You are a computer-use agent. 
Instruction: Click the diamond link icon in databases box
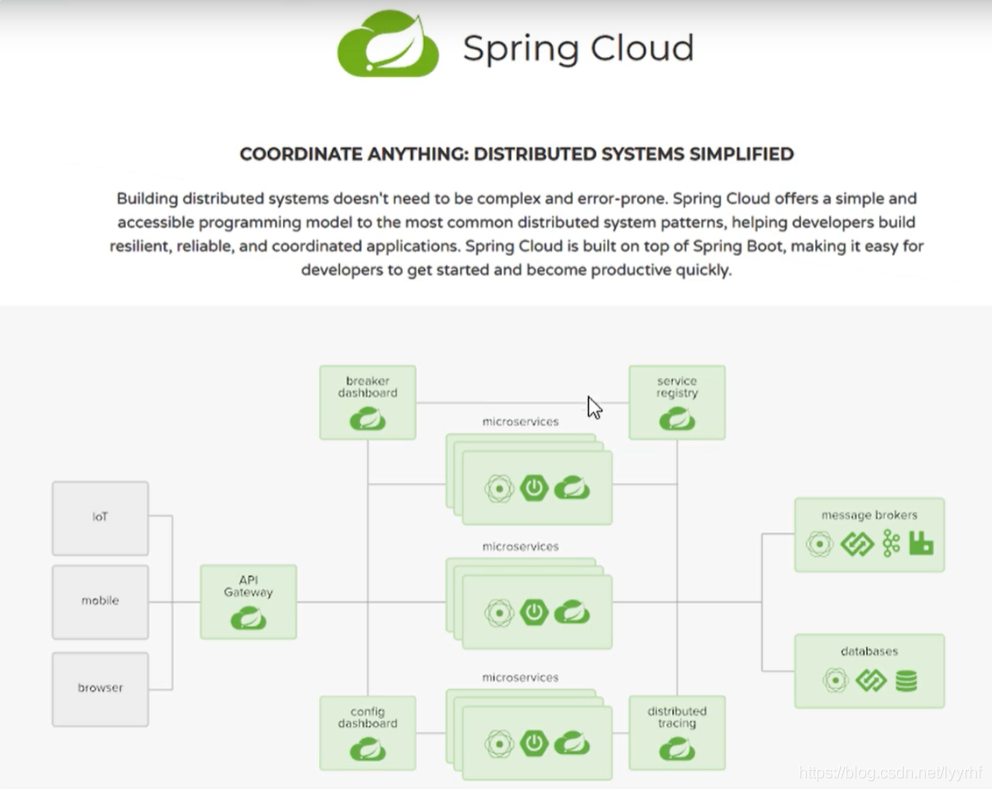tap(871, 680)
